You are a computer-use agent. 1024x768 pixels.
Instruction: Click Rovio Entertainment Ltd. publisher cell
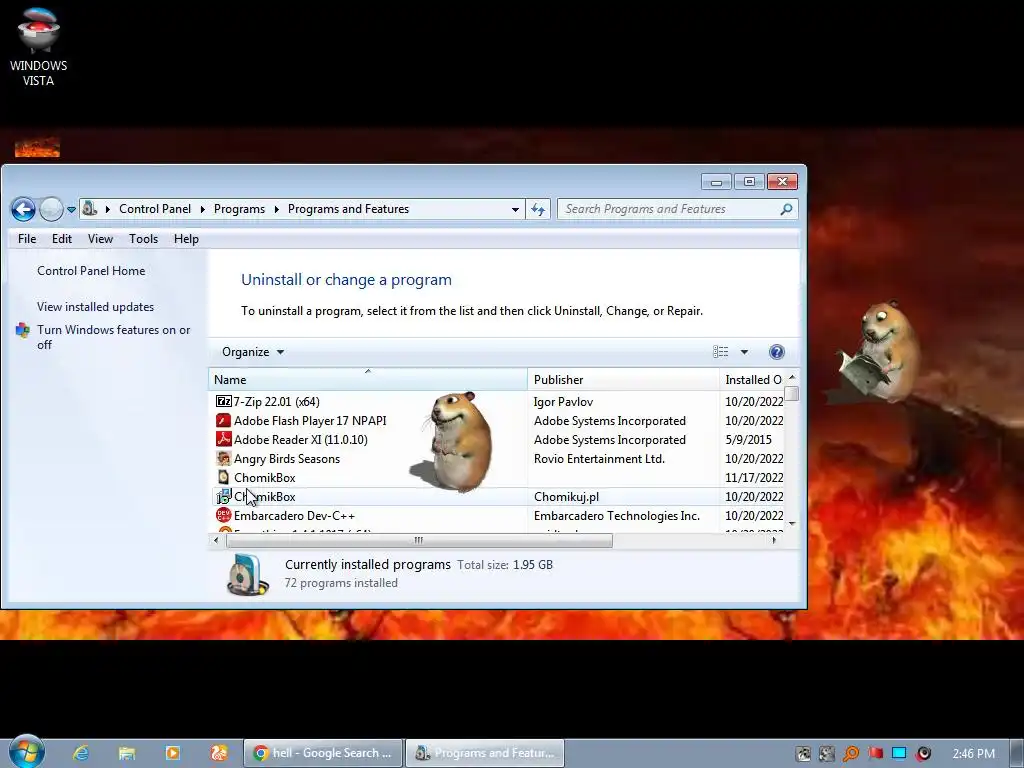tap(599, 458)
